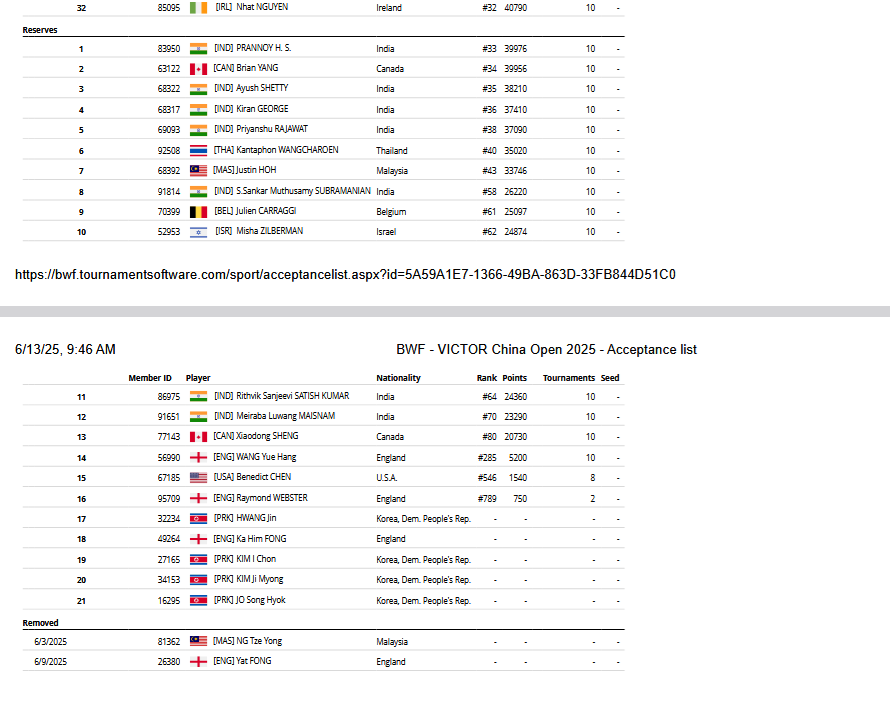Screen dimensions: 890x728
Task: Click removal date 6/3/2025
Action: (51, 642)
